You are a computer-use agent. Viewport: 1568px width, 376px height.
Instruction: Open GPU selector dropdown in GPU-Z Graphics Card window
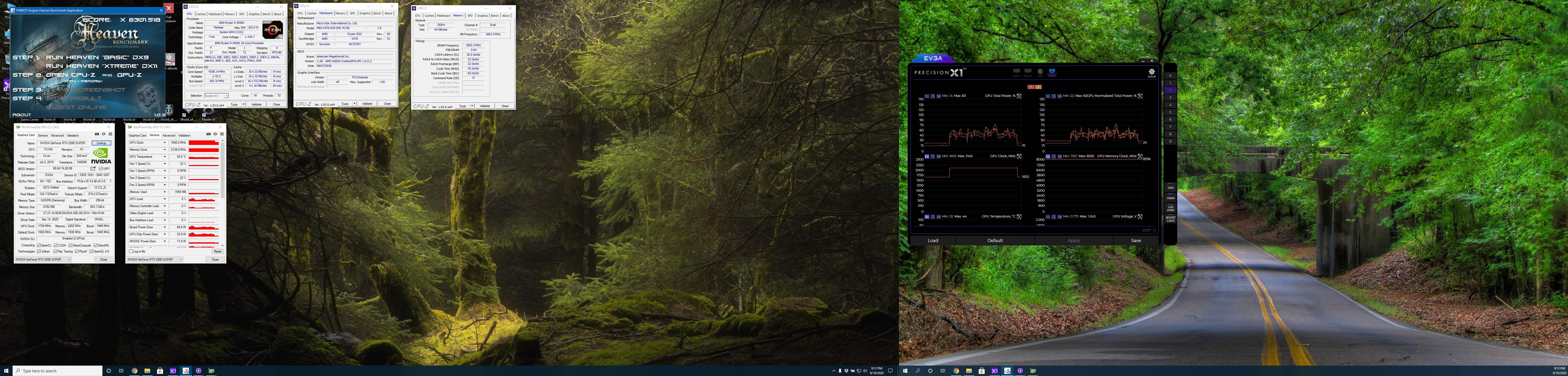tap(43, 259)
